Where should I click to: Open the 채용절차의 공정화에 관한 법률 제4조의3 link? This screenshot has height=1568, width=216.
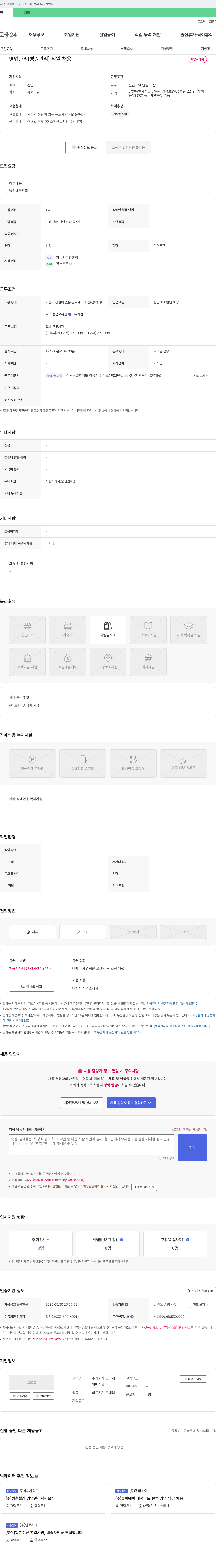click(172, 1004)
